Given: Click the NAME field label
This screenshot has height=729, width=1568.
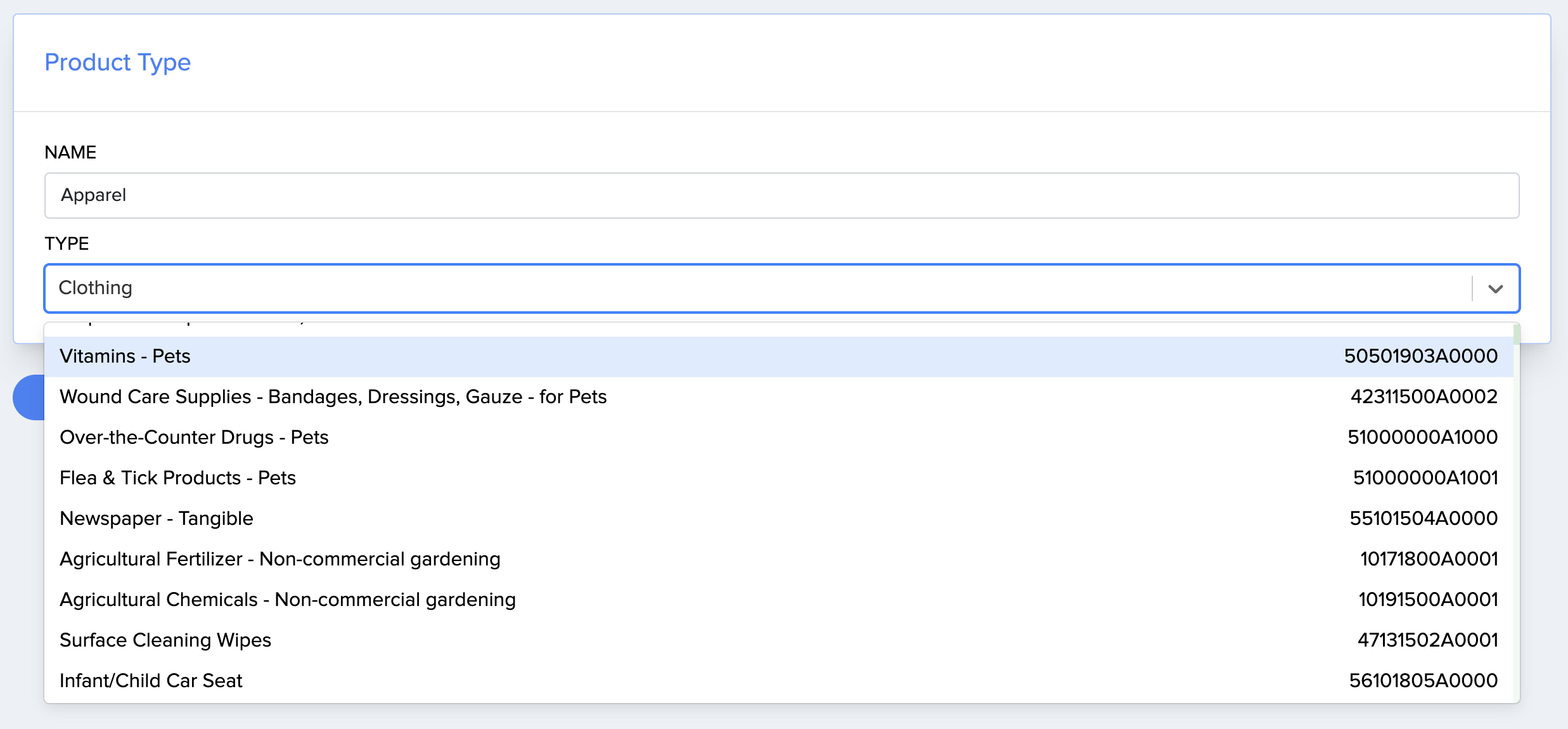Looking at the screenshot, I should point(70,152).
